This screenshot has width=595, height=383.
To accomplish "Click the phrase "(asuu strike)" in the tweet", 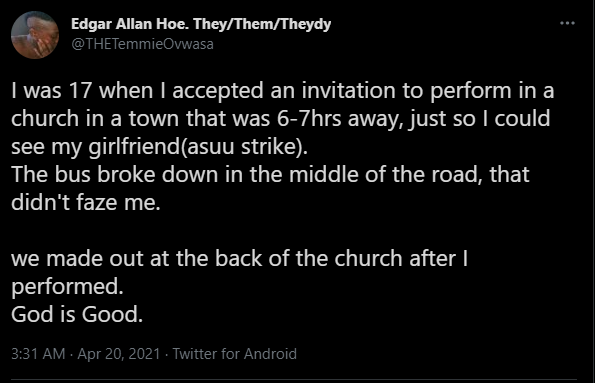I will pos(244,147).
